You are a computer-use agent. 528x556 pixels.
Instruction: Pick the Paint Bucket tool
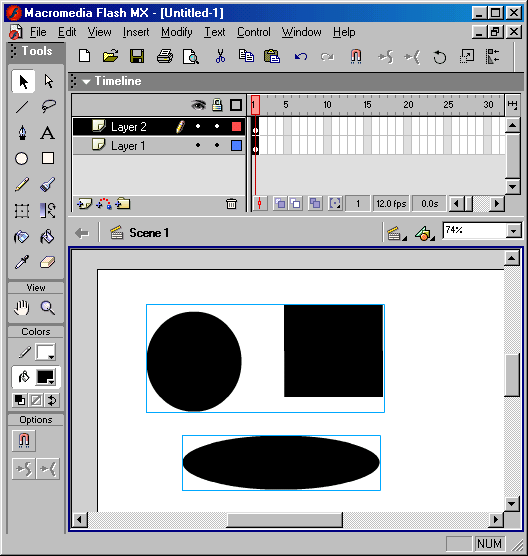[x=48, y=237]
